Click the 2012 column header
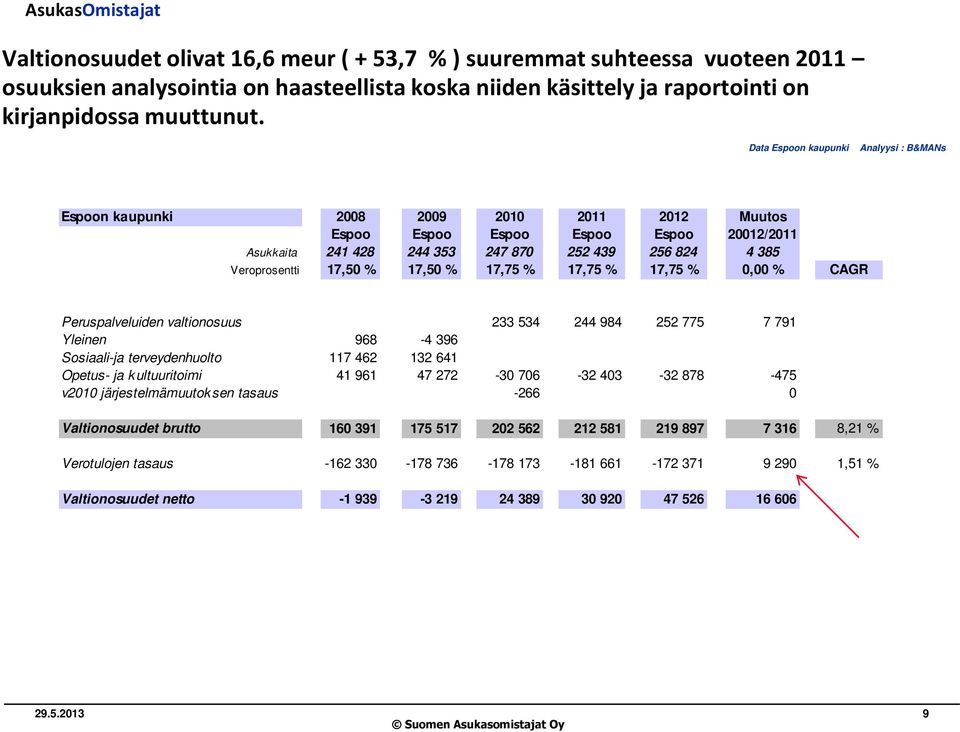This screenshot has width=960, height=732. point(673,217)
